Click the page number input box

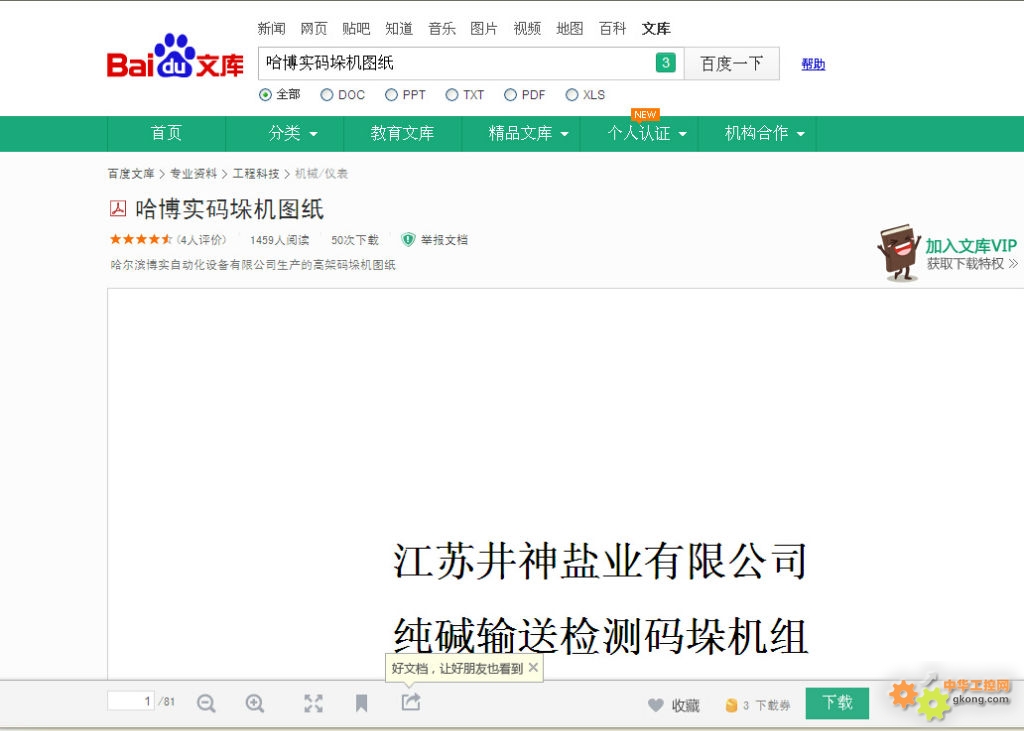tap(131, 701)
